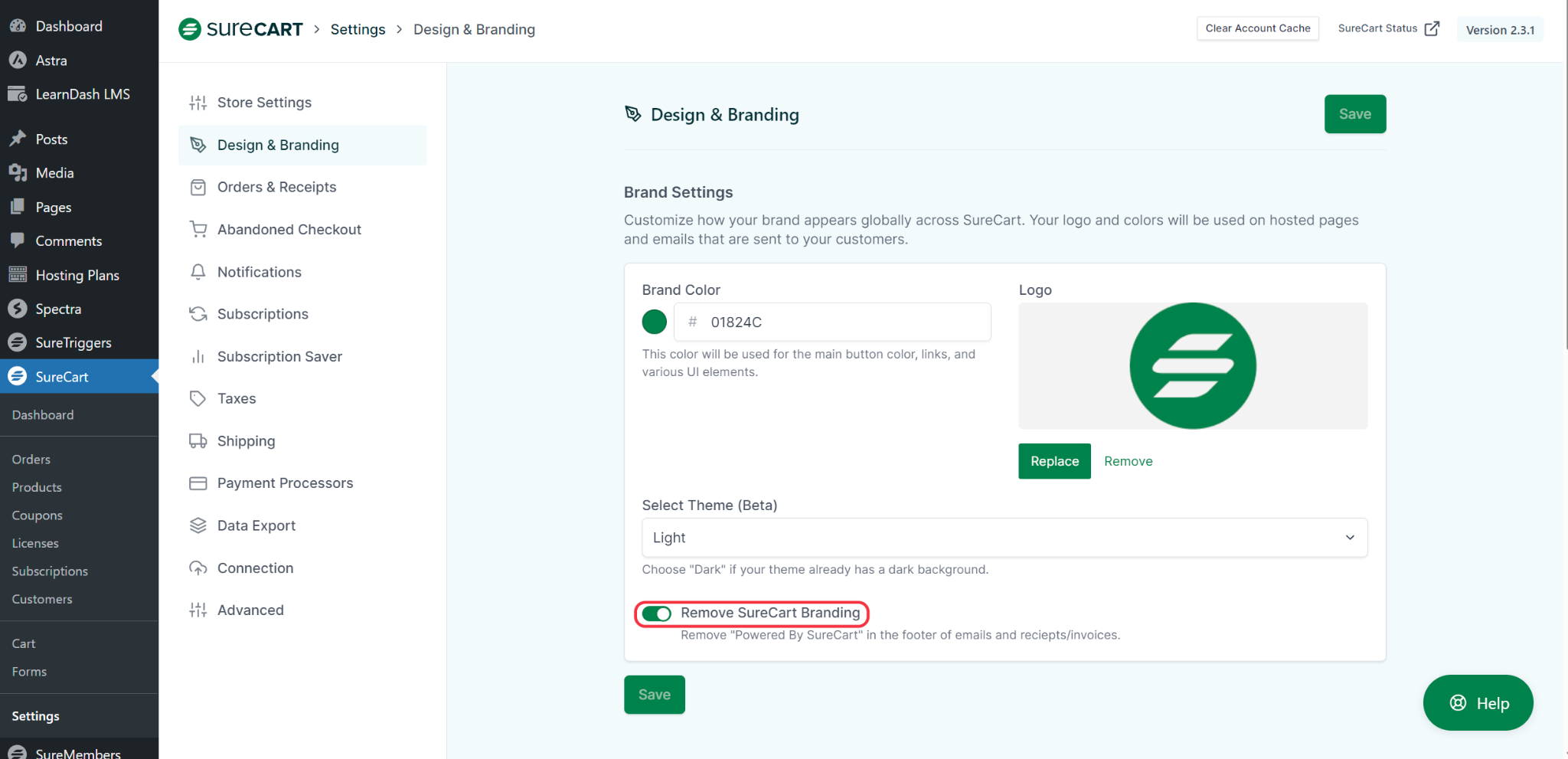This screenshot has width=1568, height=759.
Task: Go to Abandoned Checkout settings
Action: (302, 229)
